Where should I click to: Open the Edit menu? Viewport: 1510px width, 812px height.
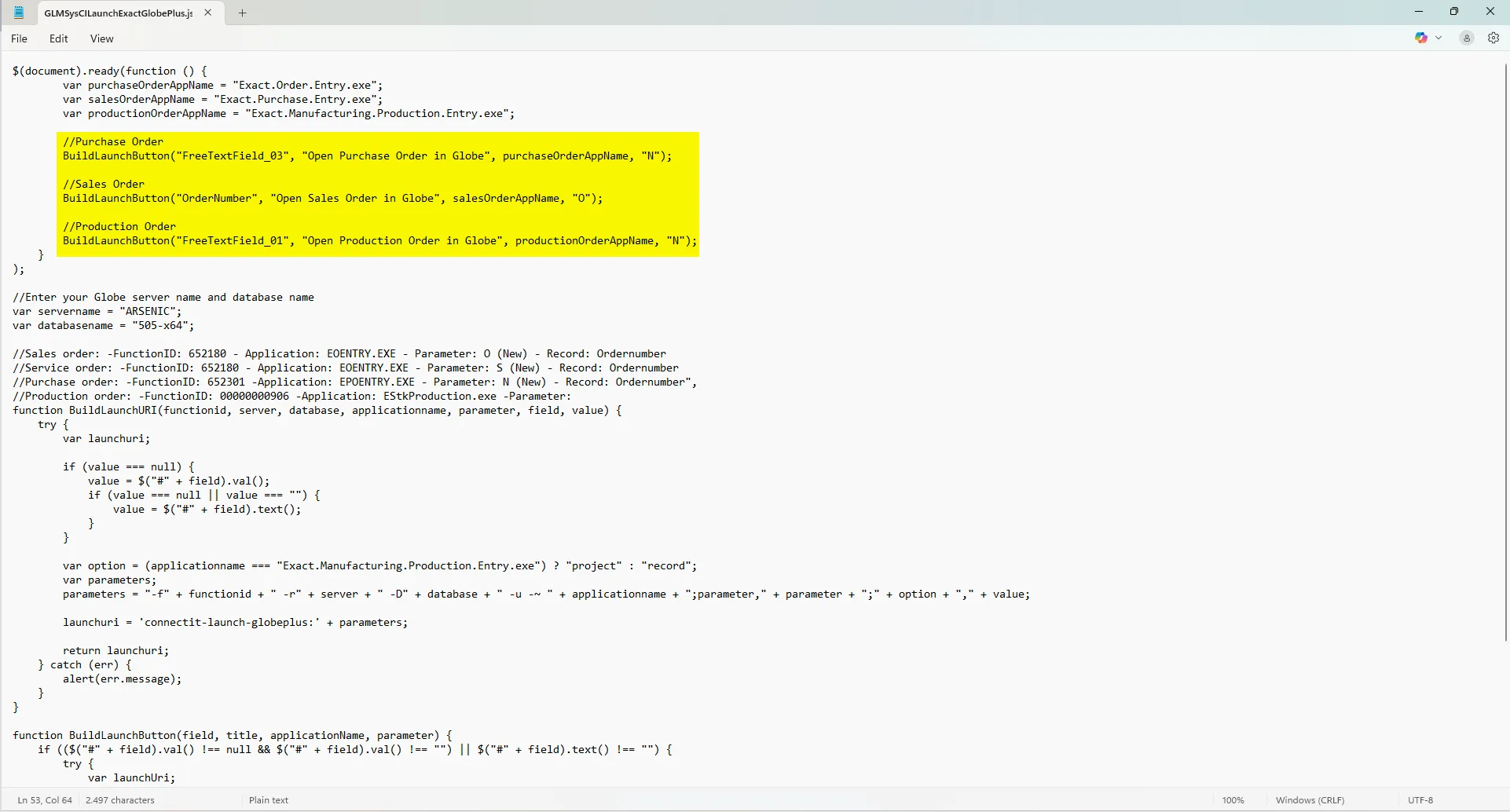point(58,38)
